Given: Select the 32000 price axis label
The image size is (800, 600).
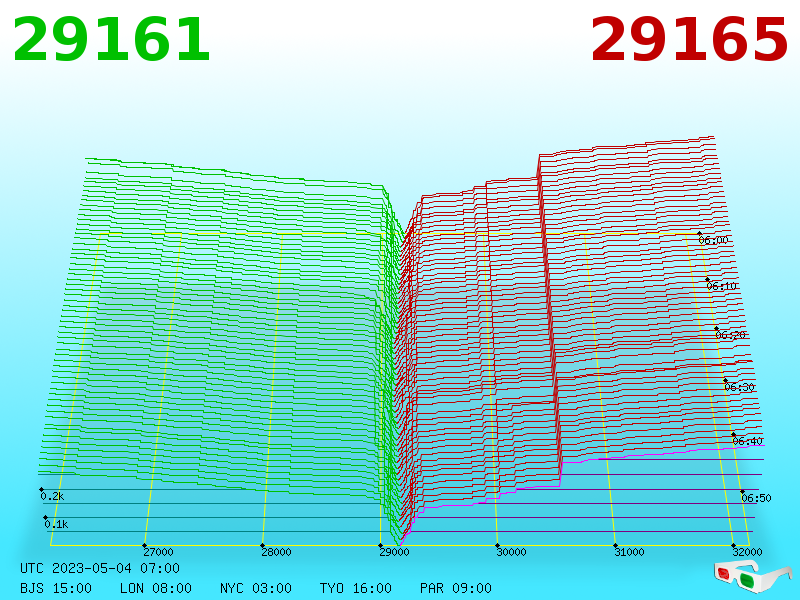Looking at the screenshot, I should pos(747,552).
